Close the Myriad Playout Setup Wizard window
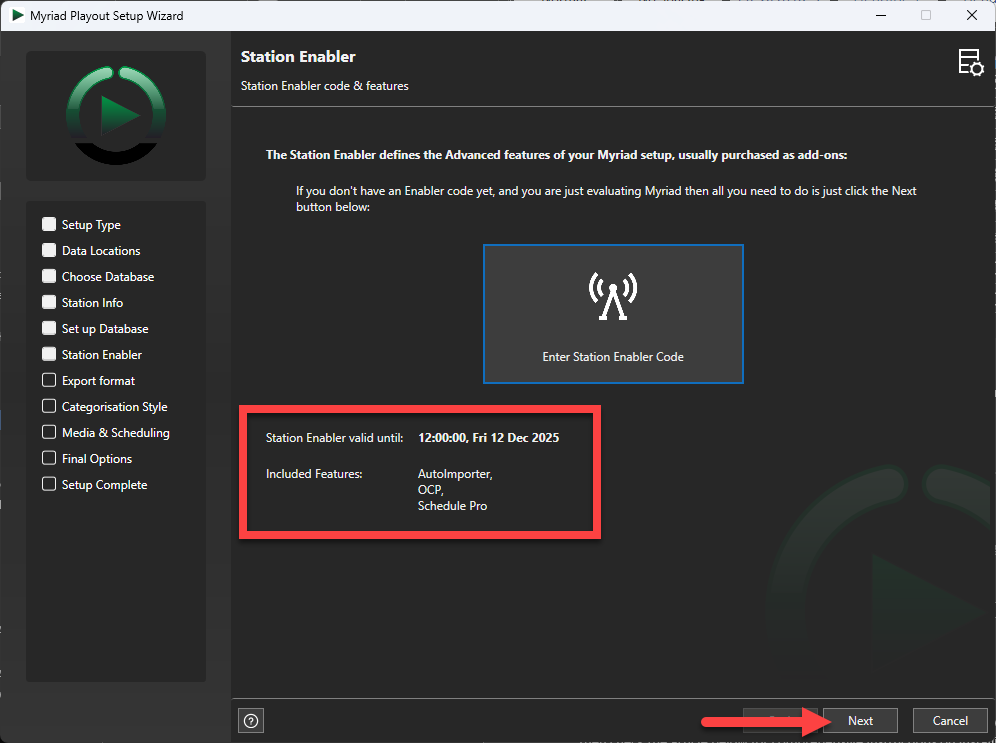The image size is (996, 743). pos(972,15)
